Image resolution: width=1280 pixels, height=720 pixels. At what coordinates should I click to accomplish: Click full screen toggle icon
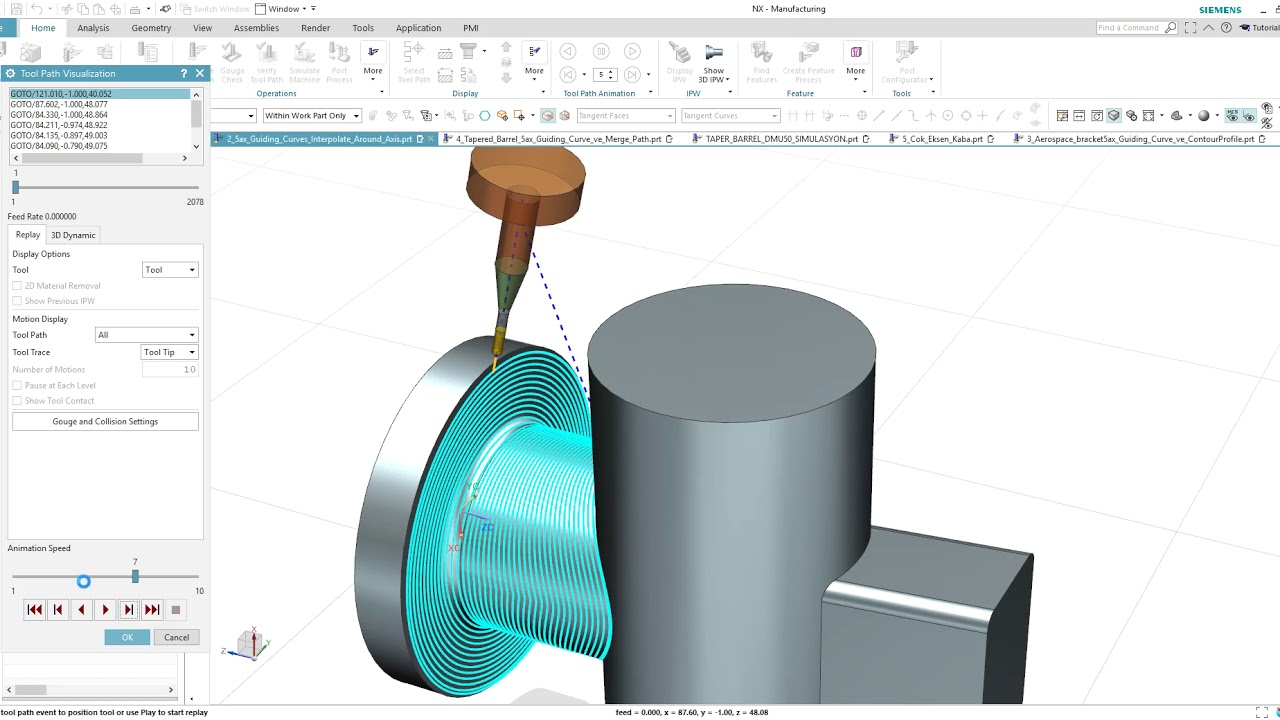pyautogui.click(x=1190, y=28)
